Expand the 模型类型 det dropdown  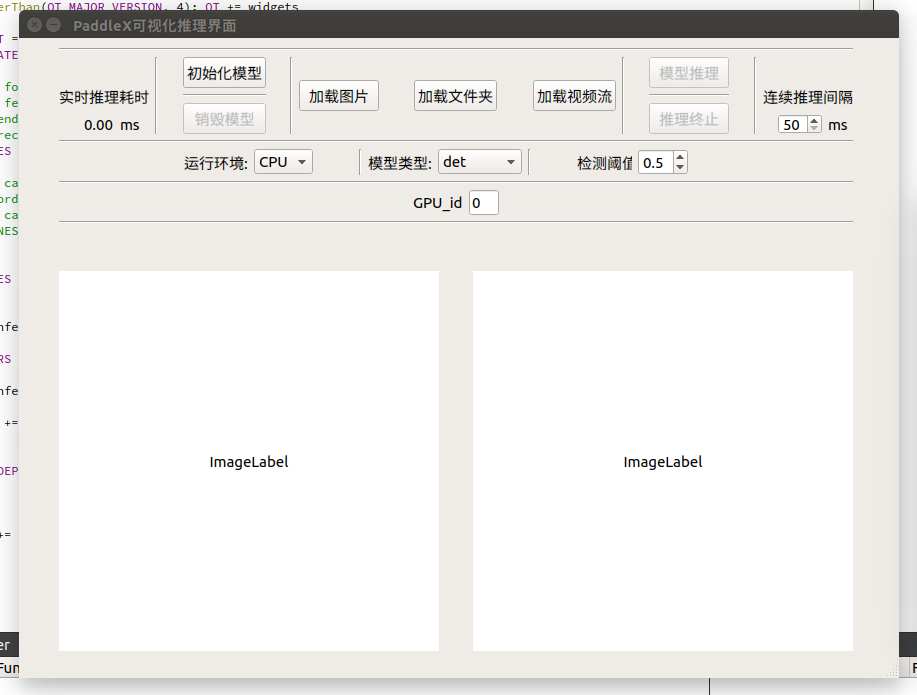pos(480,162)
